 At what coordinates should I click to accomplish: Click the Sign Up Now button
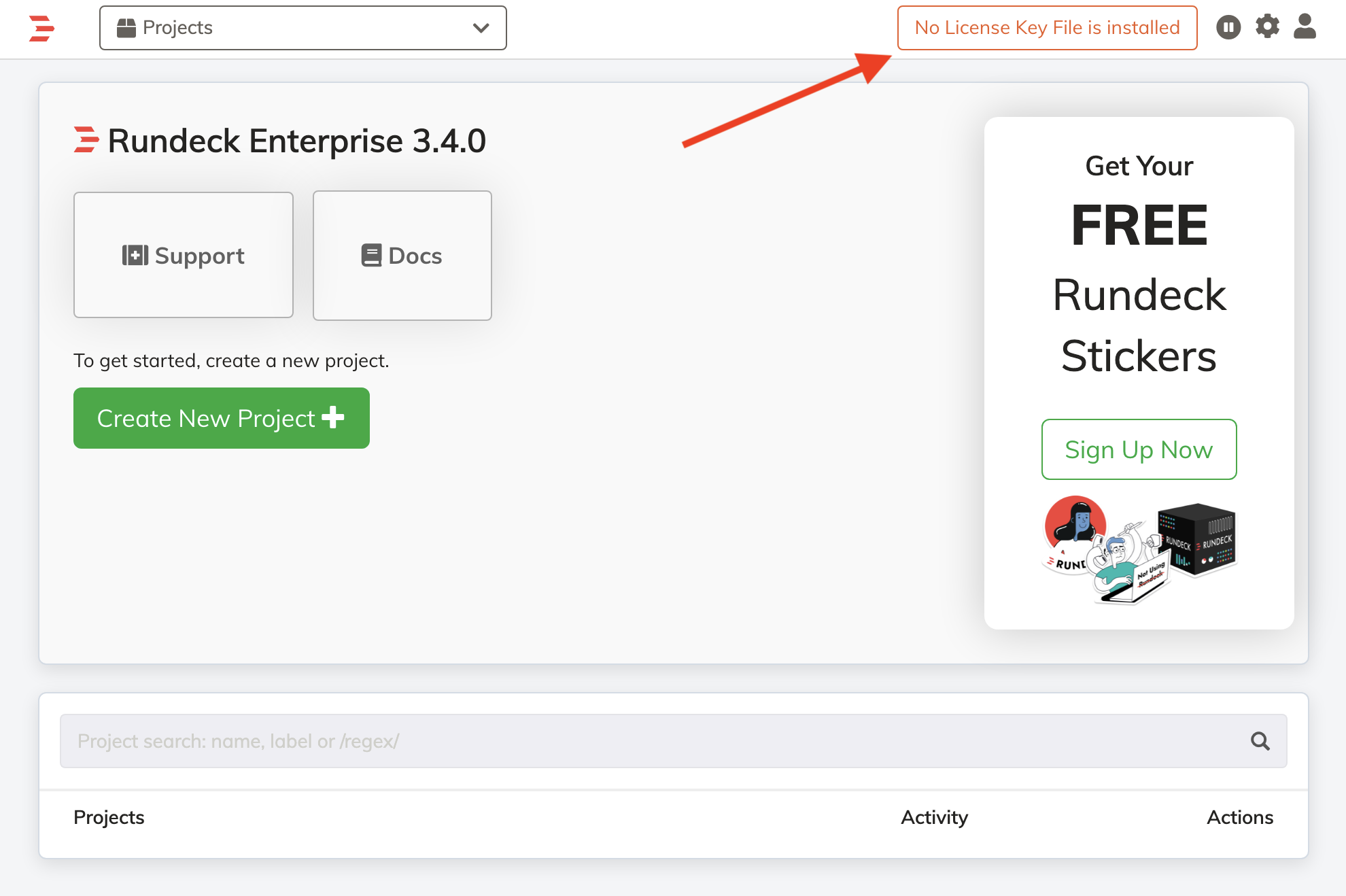1139,450
